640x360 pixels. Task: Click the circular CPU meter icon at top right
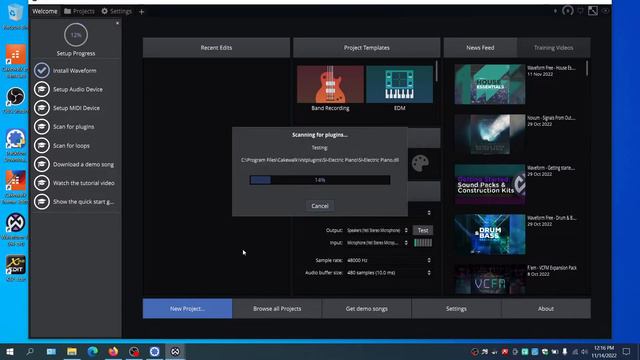(x=567, y=11)
